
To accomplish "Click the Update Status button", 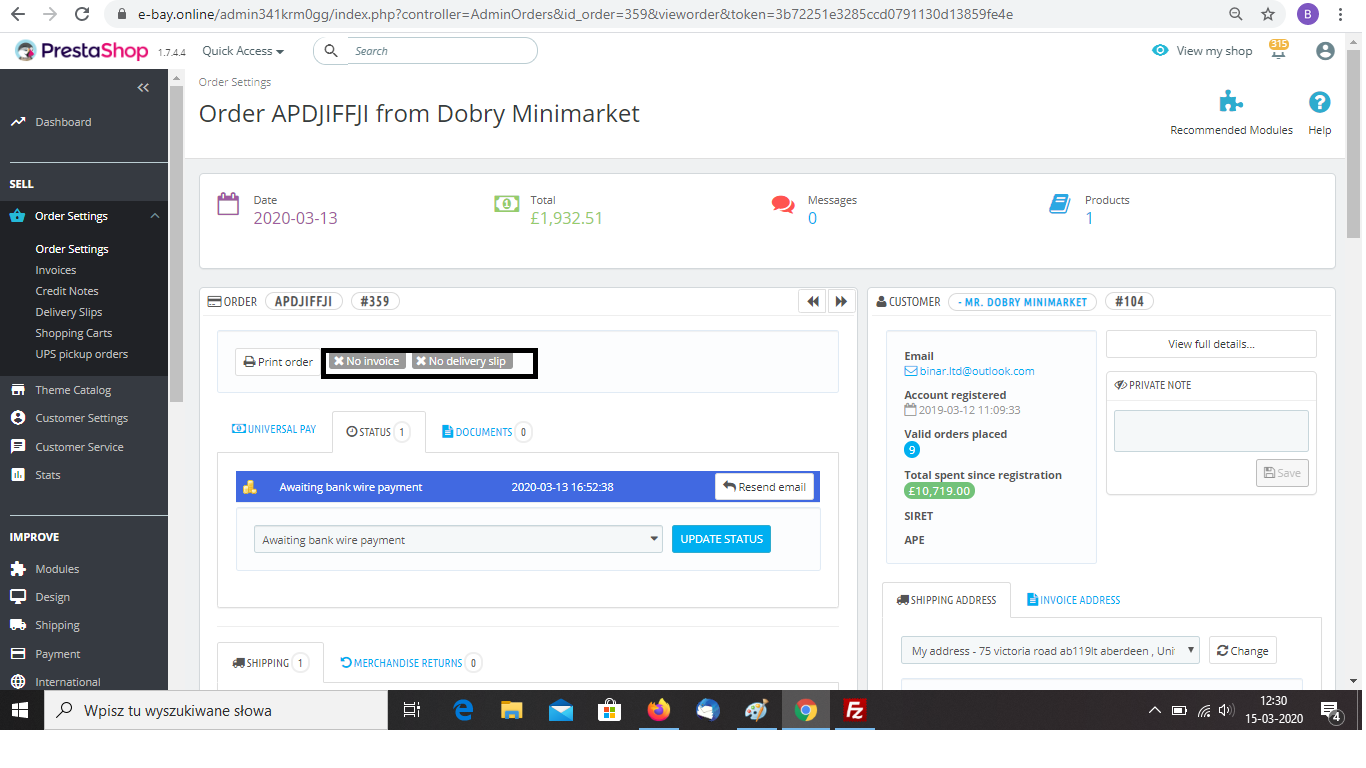I will [x=721, y=539].
